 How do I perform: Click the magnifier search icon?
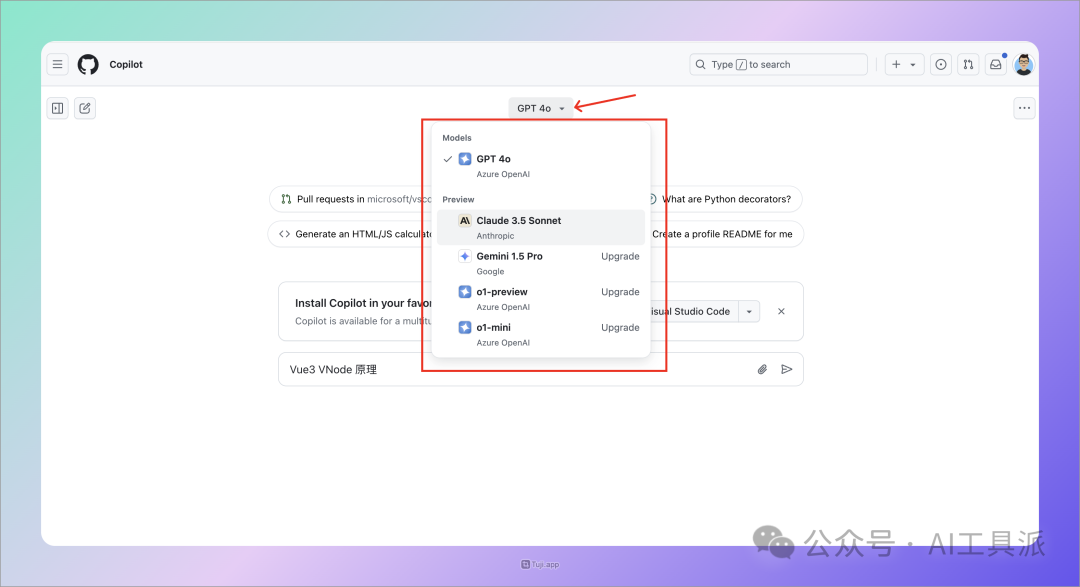tap(700, 64)
